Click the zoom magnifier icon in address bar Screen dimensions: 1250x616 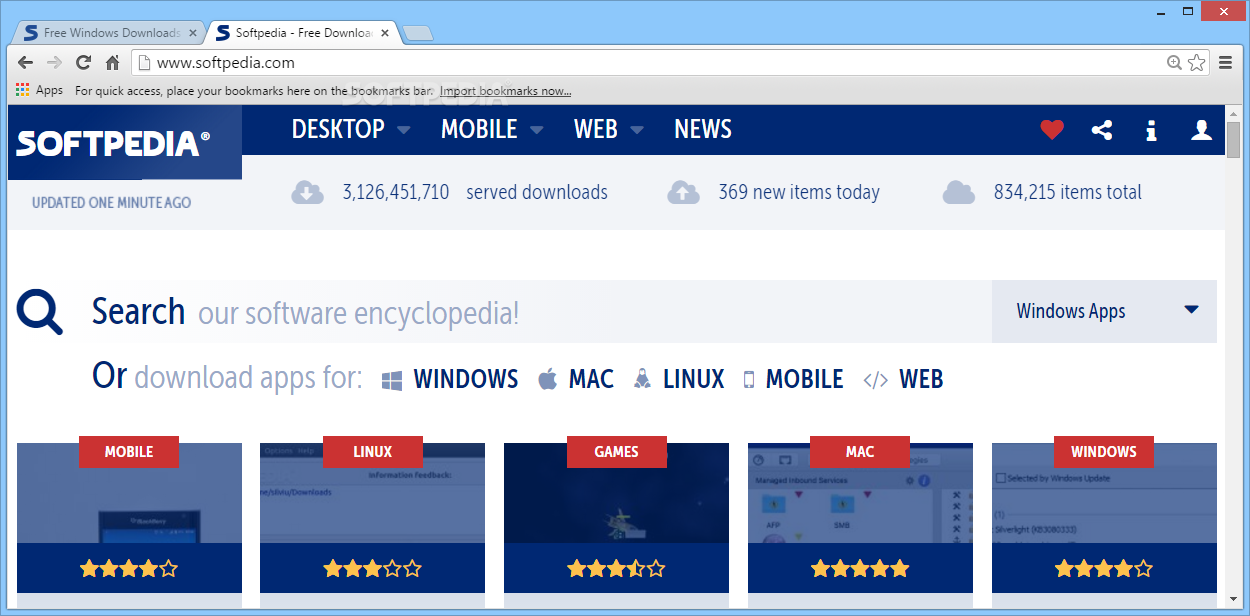coord(1175,63)
